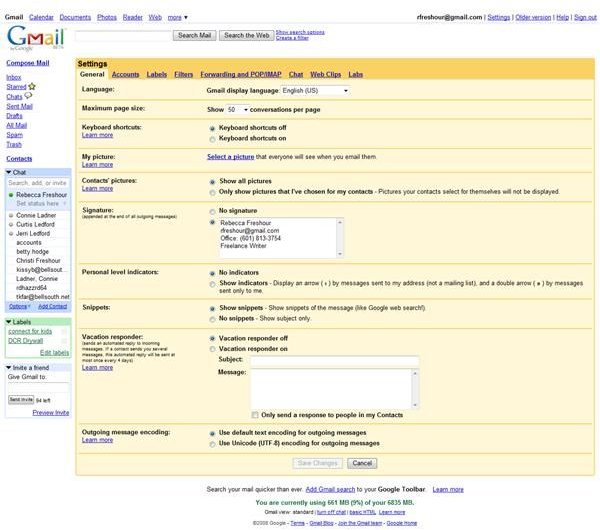Image resolution: width=600 pixels, height=530 pixels.
Task: Click signature box scrollbar down arrow
Action: point(340,254)
